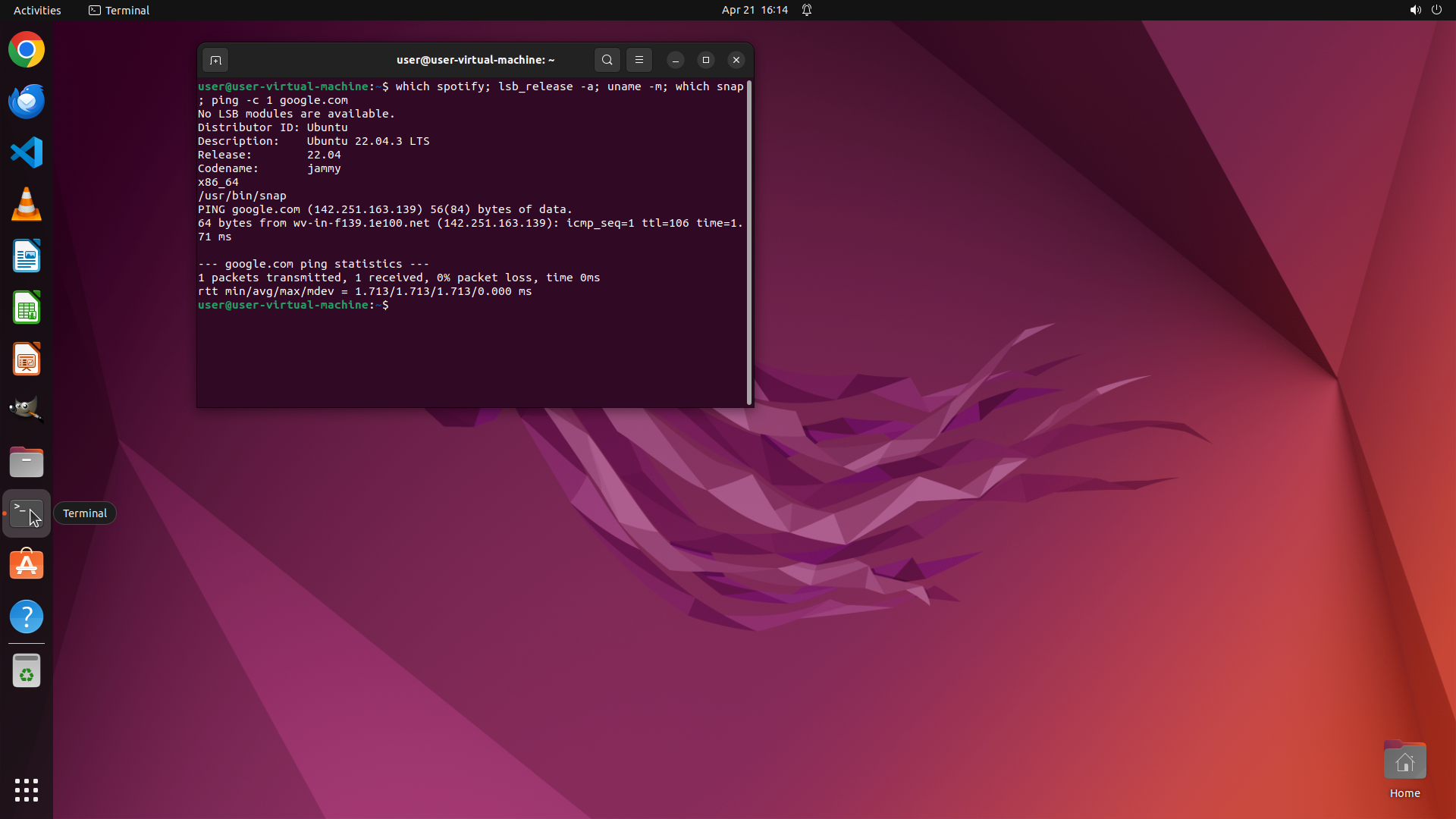Open Ubuntu Software store

point(27,565)
